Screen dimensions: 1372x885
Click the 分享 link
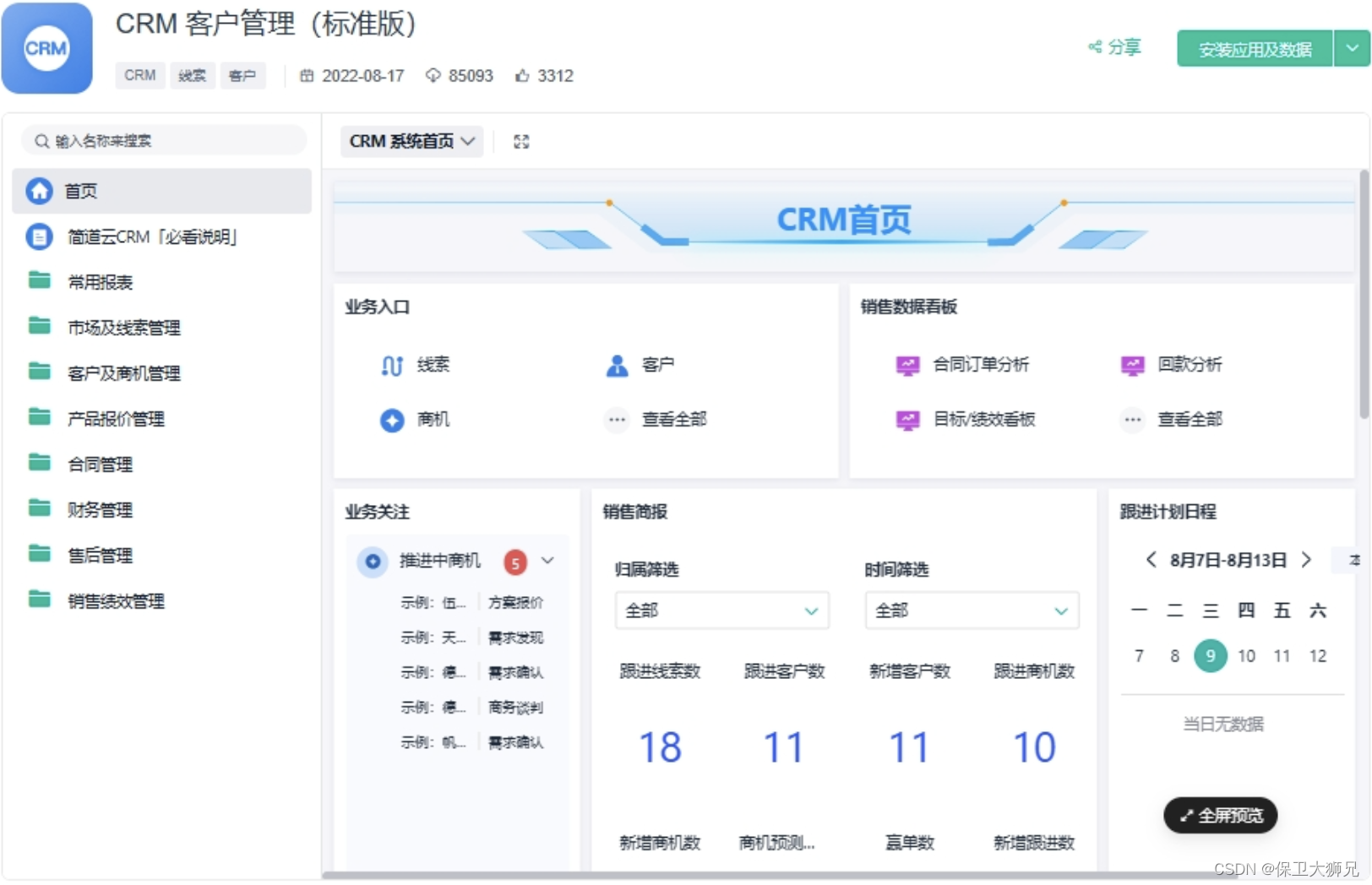tap(1115, 46)
